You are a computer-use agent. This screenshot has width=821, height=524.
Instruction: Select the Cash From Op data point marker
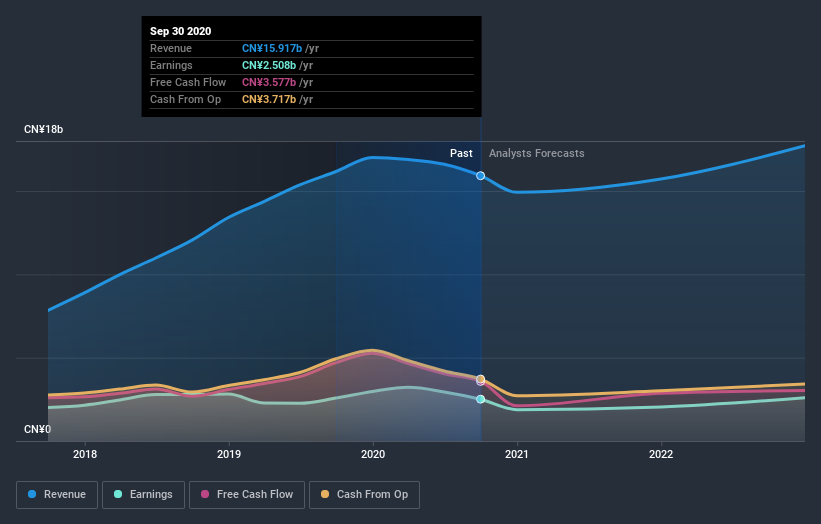pyautogui.click(x=481, y=378)
